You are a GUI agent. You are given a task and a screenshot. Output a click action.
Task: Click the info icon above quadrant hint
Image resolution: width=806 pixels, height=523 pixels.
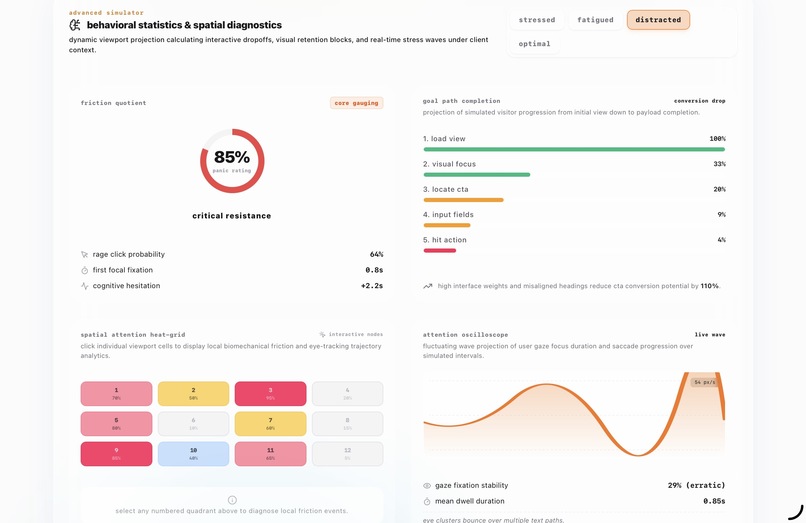pyautogui.click(x=232, y=500)
